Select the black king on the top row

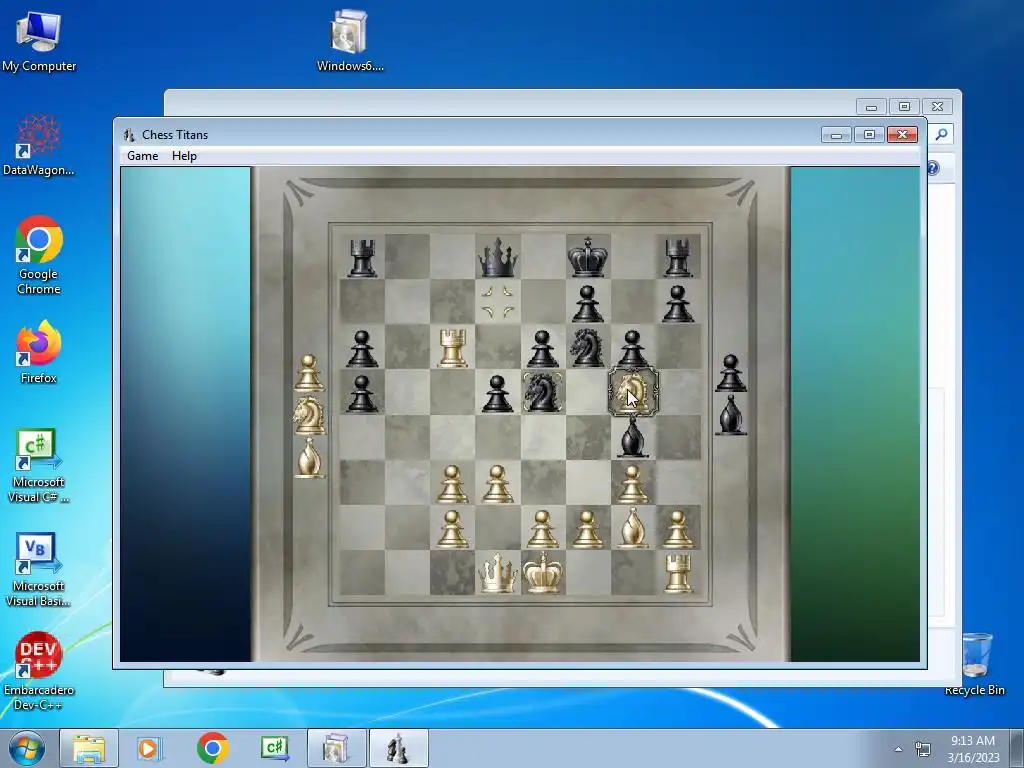pyautogui.click(x=588, y=257)
